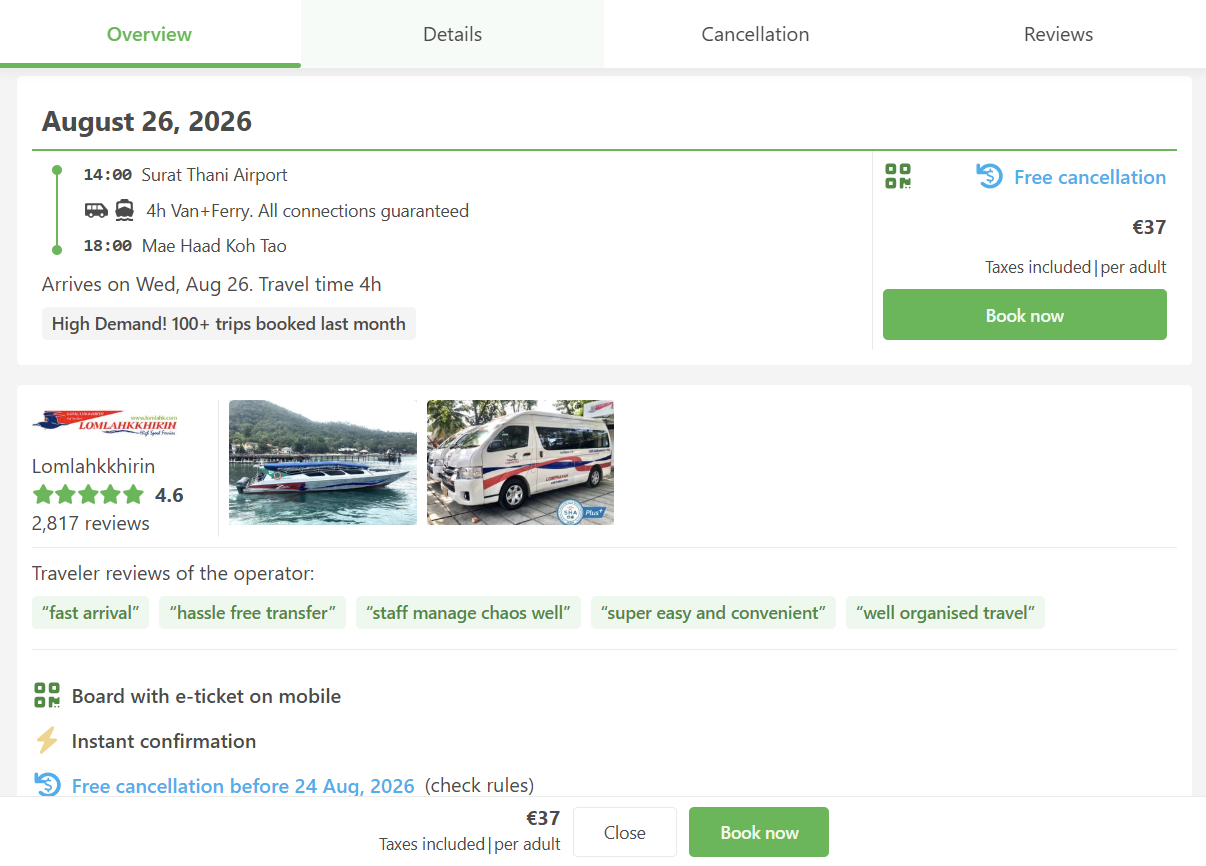Click the QR code icon beside Free cancellation
This screenshot has height=866, width=1206.
pos(898,177)
